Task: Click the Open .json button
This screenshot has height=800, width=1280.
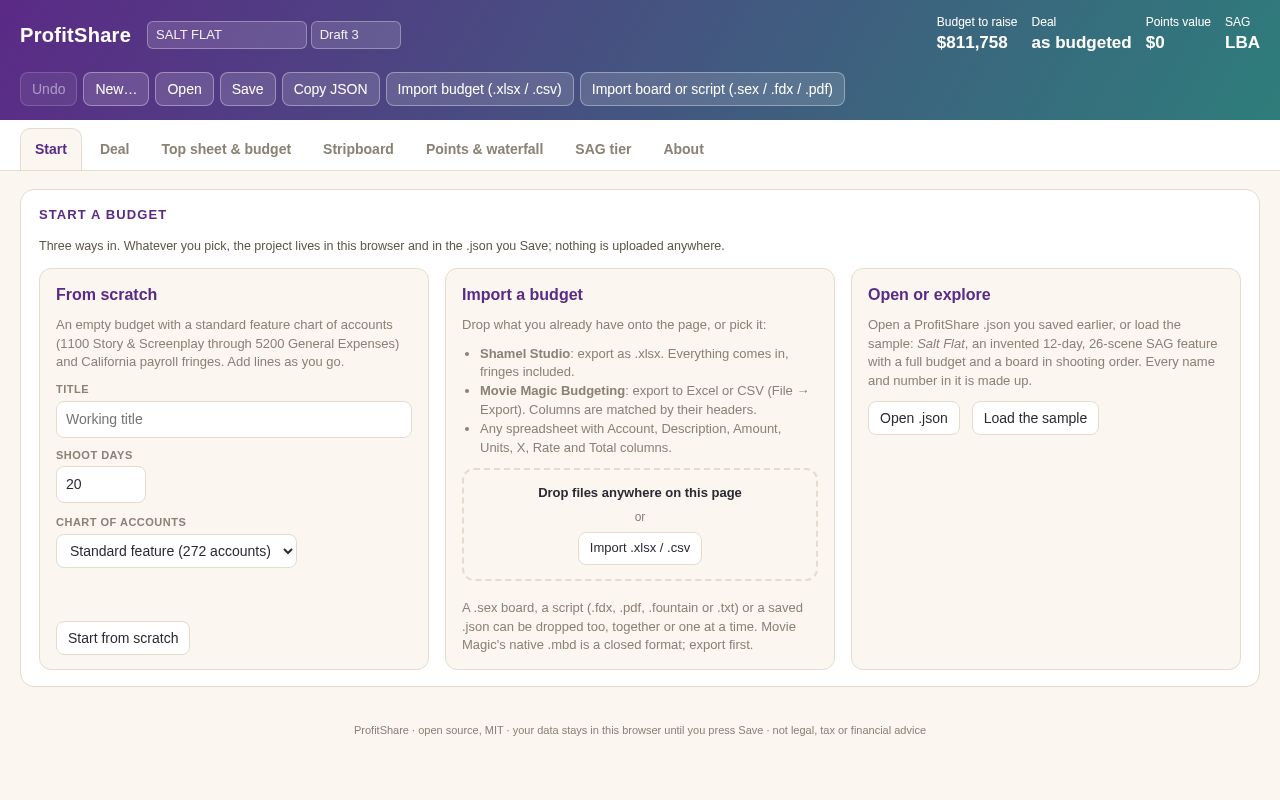Action: pos(914,418)
